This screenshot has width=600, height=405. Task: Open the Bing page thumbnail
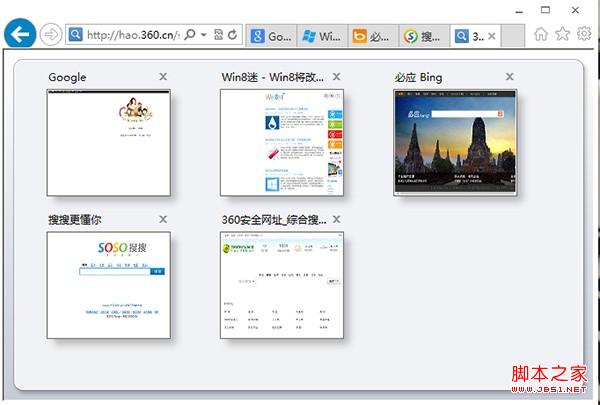pyautogui.click(x=455, y=143)
